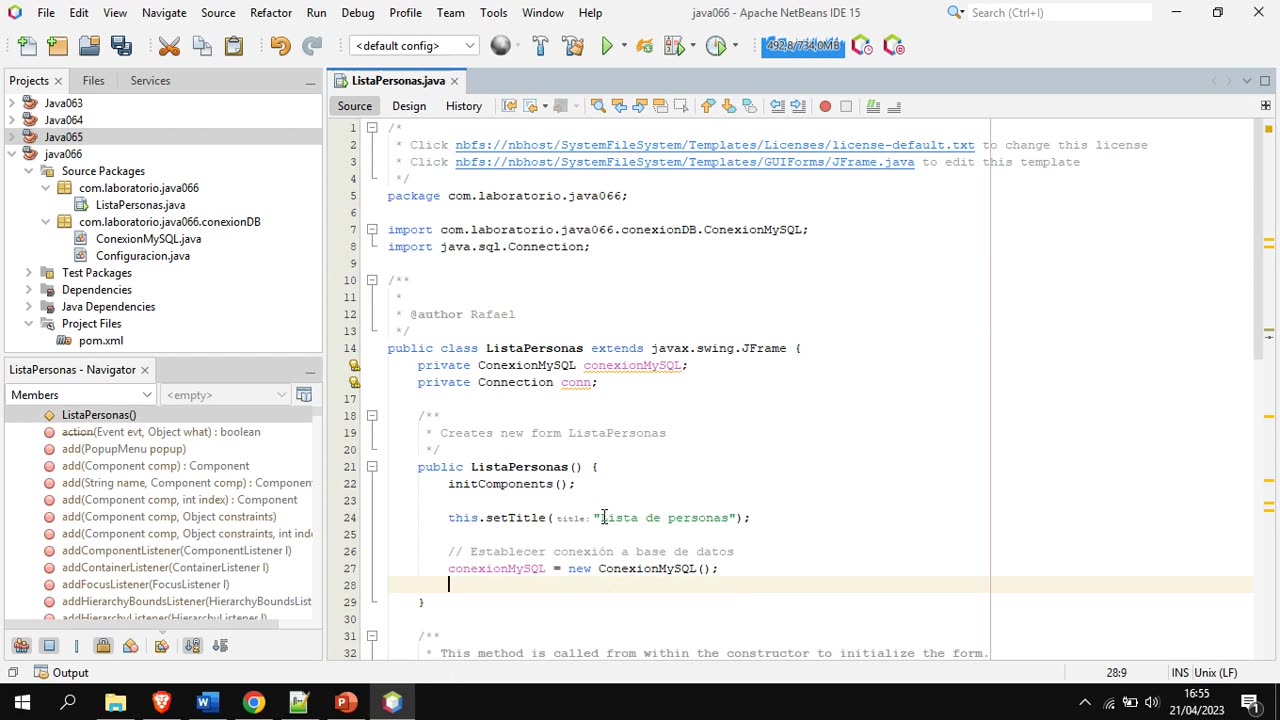The height and width of the screenshot is (720, 1280).
Task: Click the New Project toolbar icon
Action: pyautogui.click(x=58, y=46)
